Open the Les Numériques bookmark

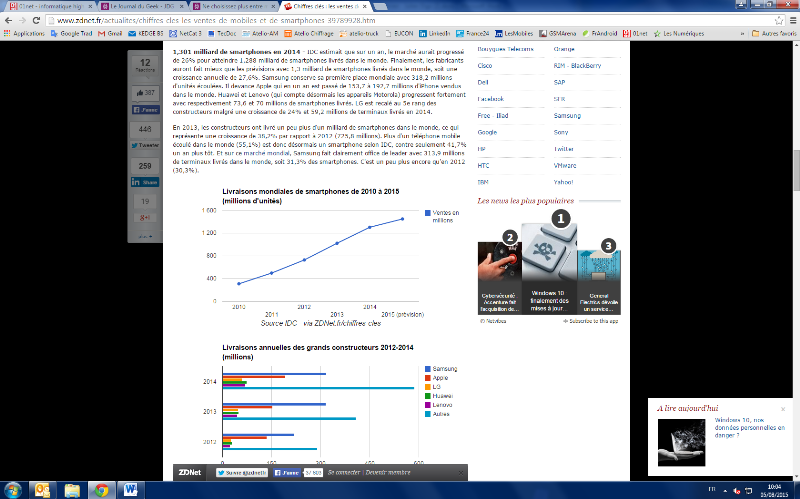(x=679, y=33)
